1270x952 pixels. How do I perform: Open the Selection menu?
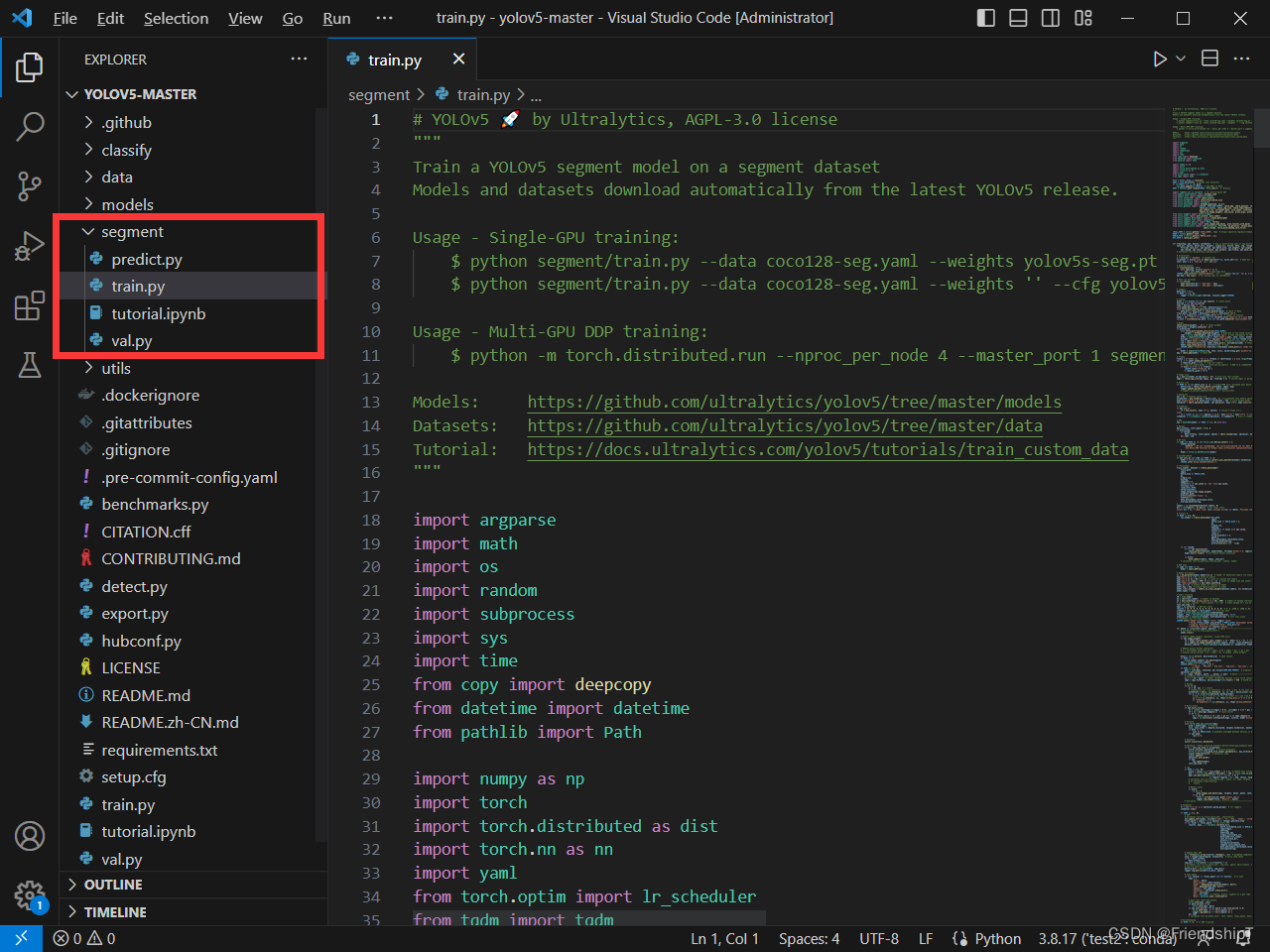tap(176, 18)
